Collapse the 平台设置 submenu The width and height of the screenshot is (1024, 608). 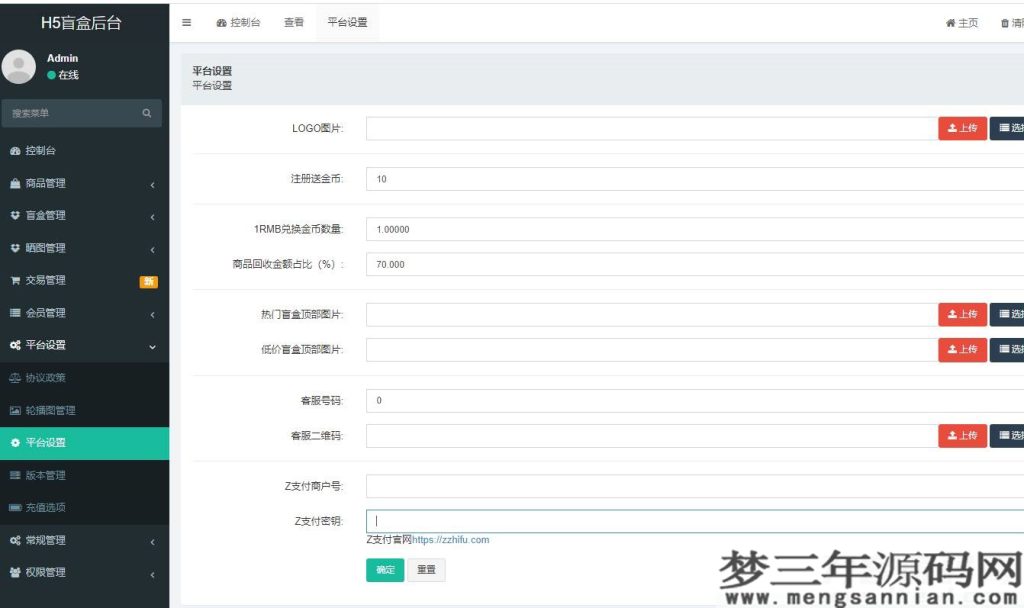click(x=153, y=345)
